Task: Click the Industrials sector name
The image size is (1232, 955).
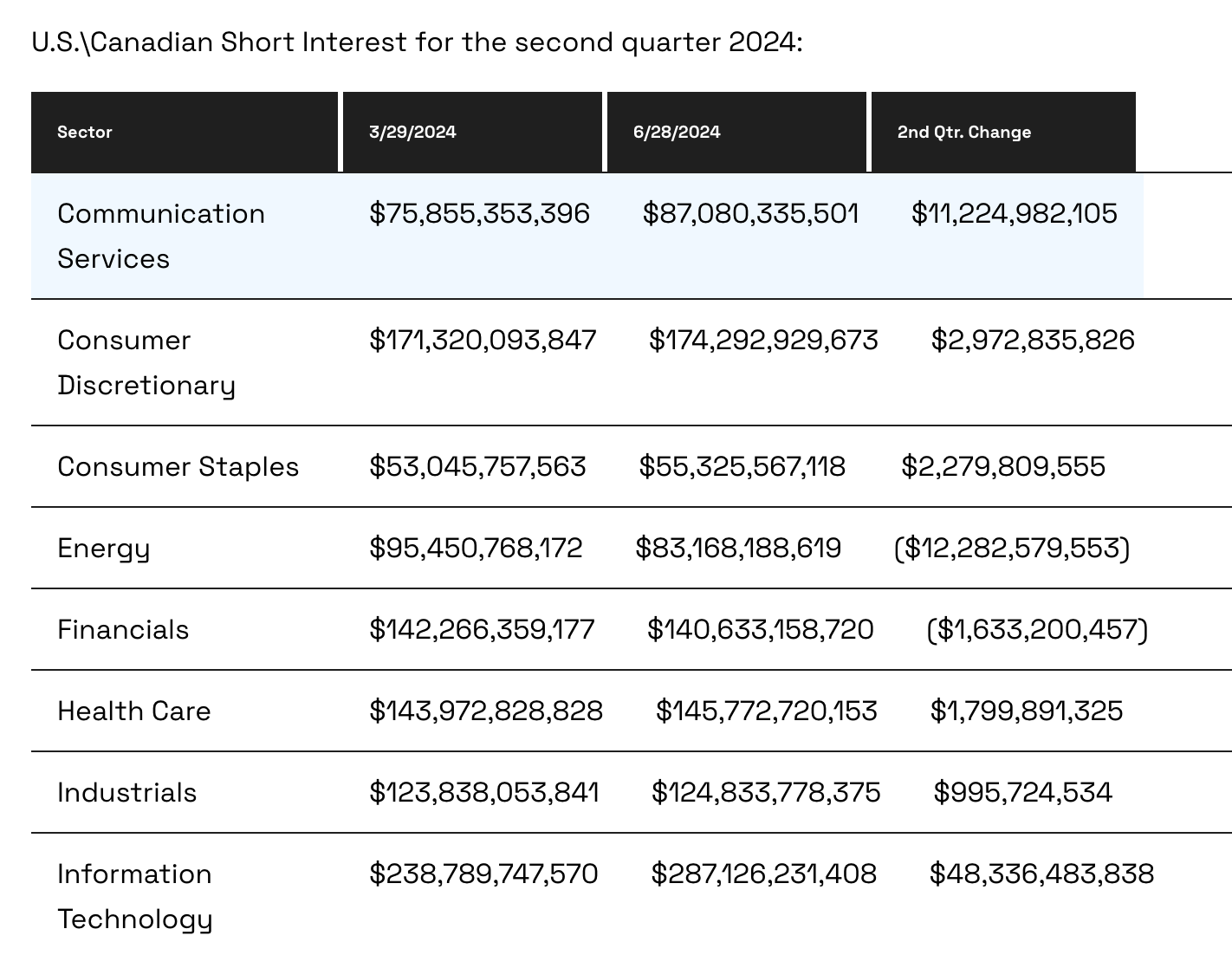Action: (x=126, y=793)
